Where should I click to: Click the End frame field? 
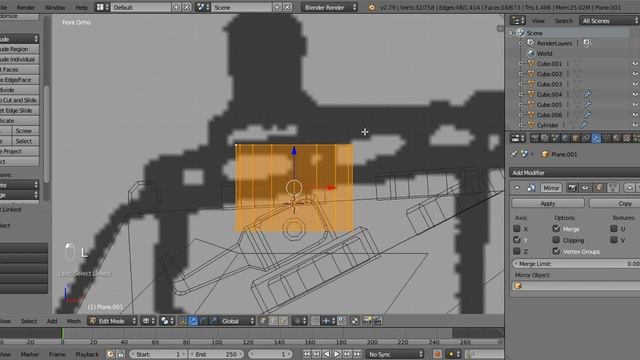pos(216,354)
